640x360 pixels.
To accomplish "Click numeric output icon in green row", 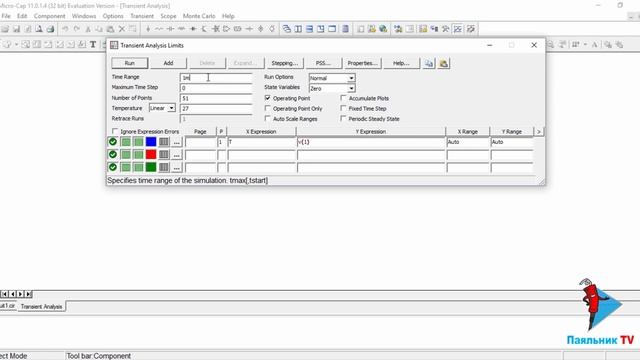I will point(164,167).
